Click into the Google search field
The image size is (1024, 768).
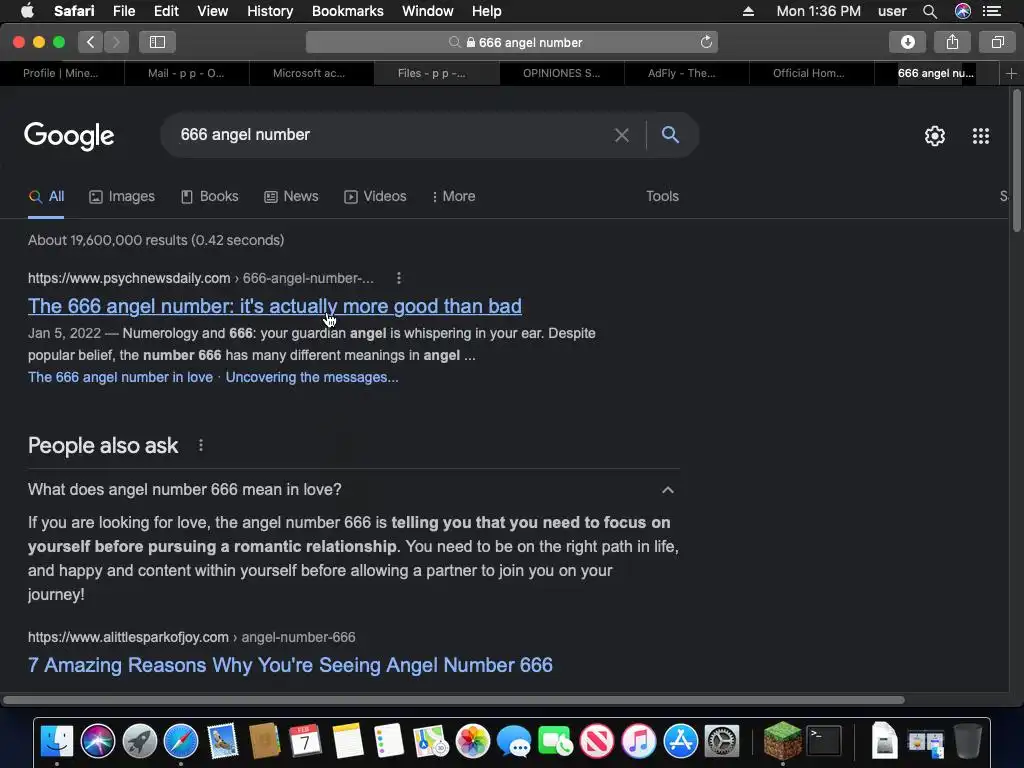point(392,135)
